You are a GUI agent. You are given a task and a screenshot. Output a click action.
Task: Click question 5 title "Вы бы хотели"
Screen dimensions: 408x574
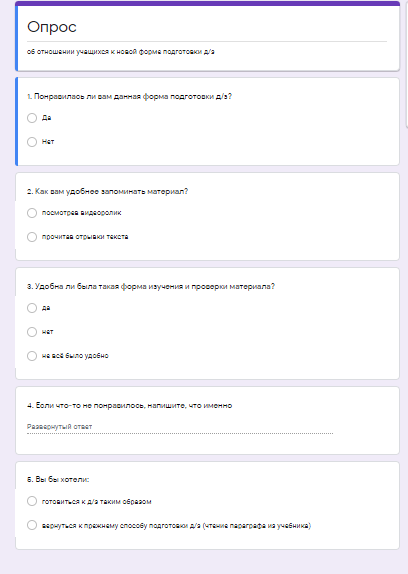click(58, 479)
